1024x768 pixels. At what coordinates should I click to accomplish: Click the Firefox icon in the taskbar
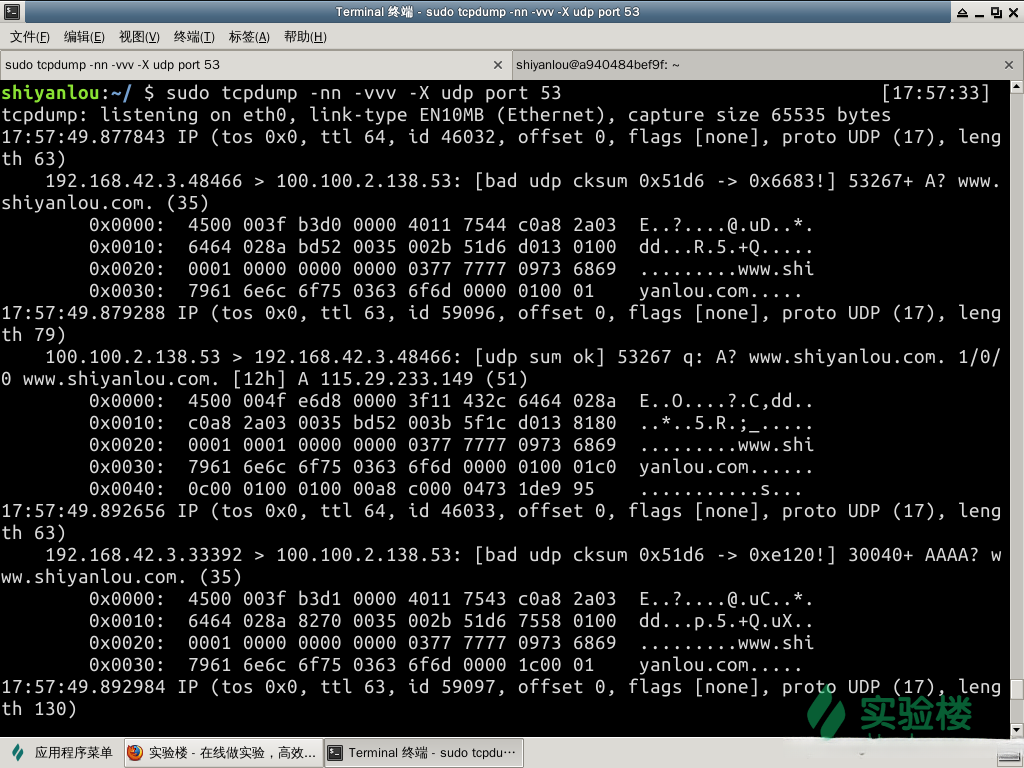(135, 753)
